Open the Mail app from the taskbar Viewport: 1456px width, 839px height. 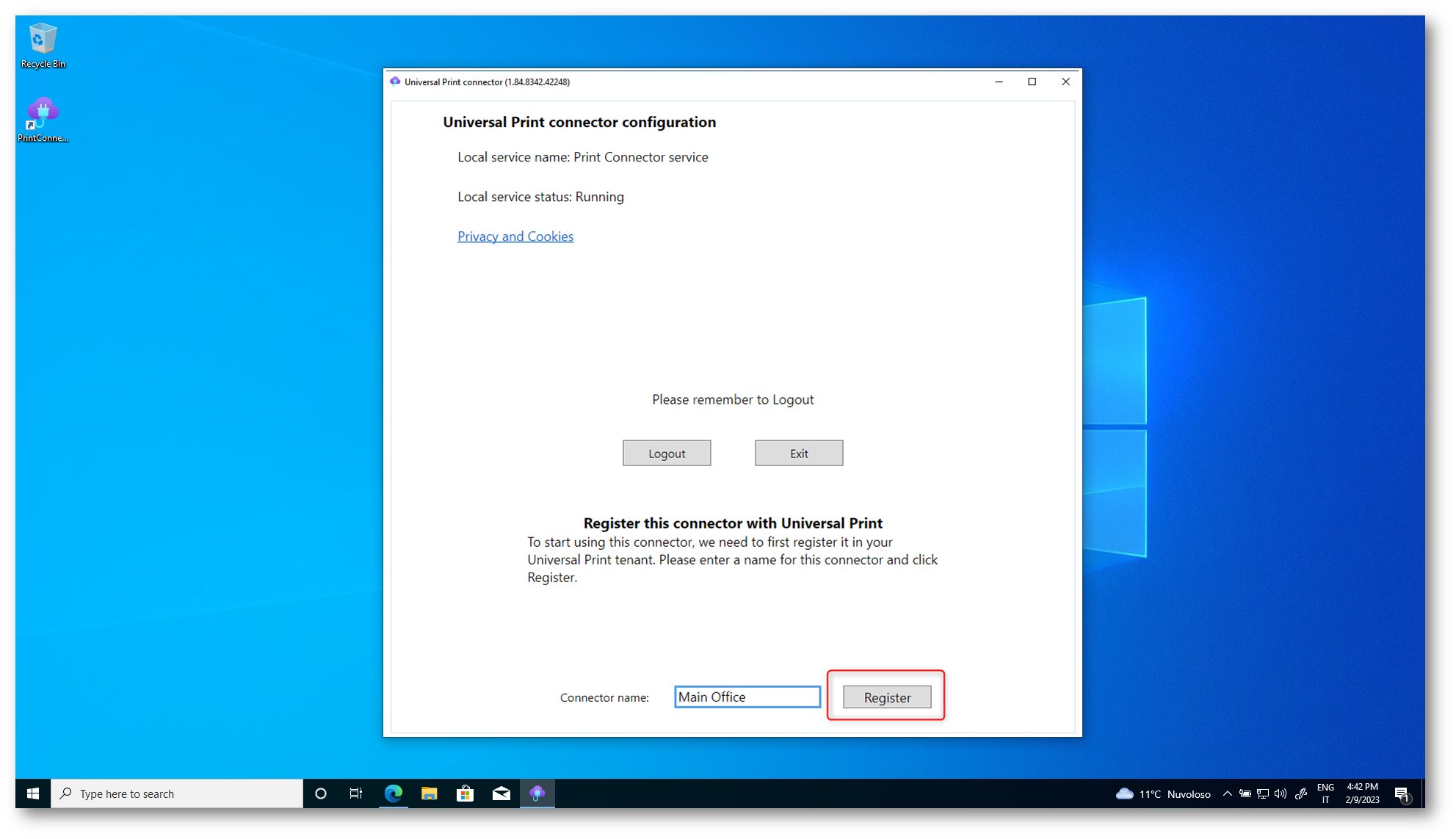501,793
